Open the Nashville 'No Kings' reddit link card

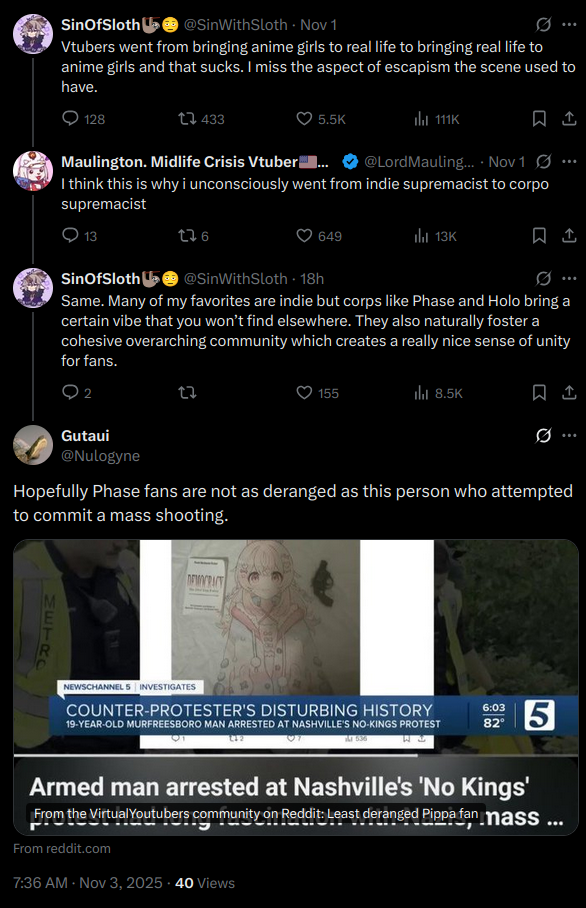296,687
